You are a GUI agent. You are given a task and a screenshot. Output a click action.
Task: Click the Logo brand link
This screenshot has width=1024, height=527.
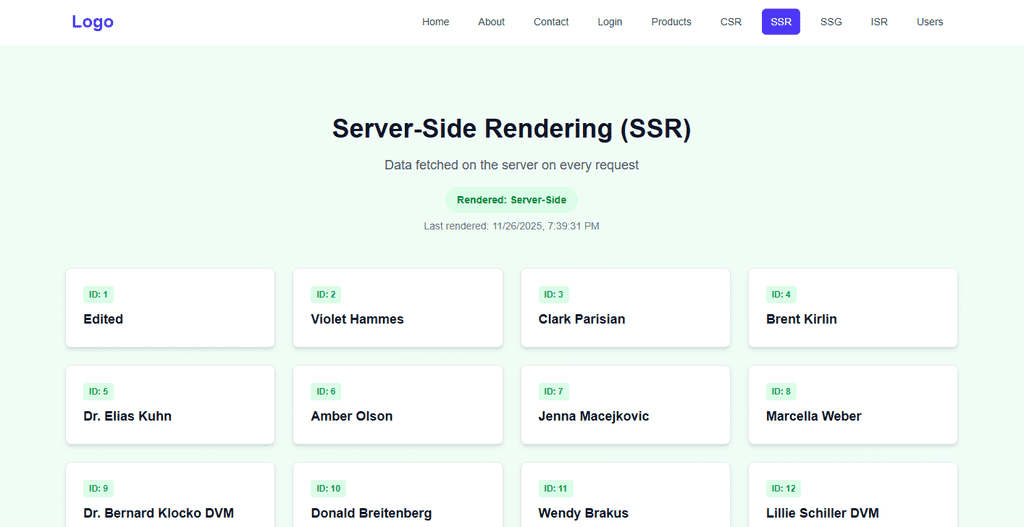(x=93, y=22)
